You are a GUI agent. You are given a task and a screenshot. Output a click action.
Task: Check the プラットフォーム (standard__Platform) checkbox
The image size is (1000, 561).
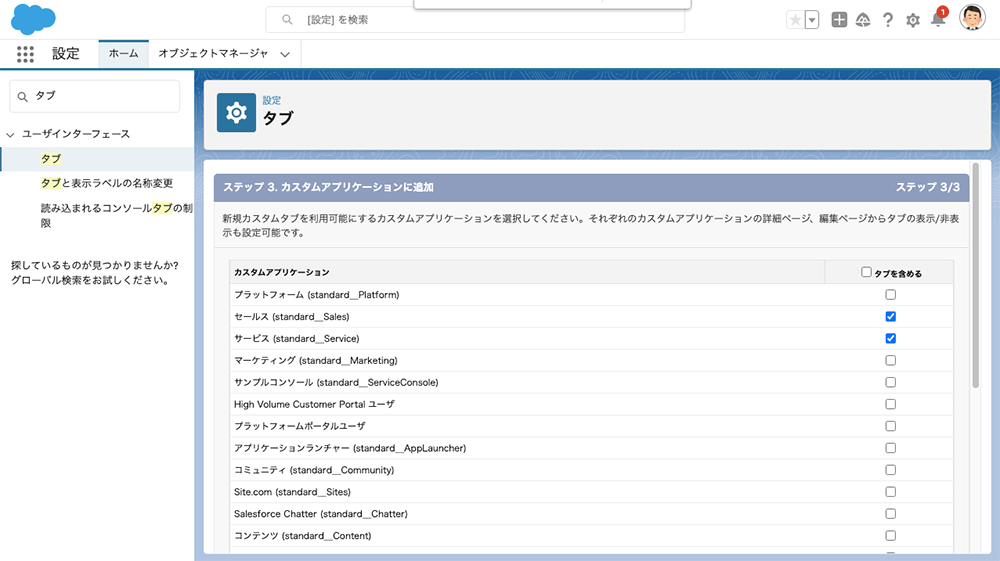click(x=890, y=295)
